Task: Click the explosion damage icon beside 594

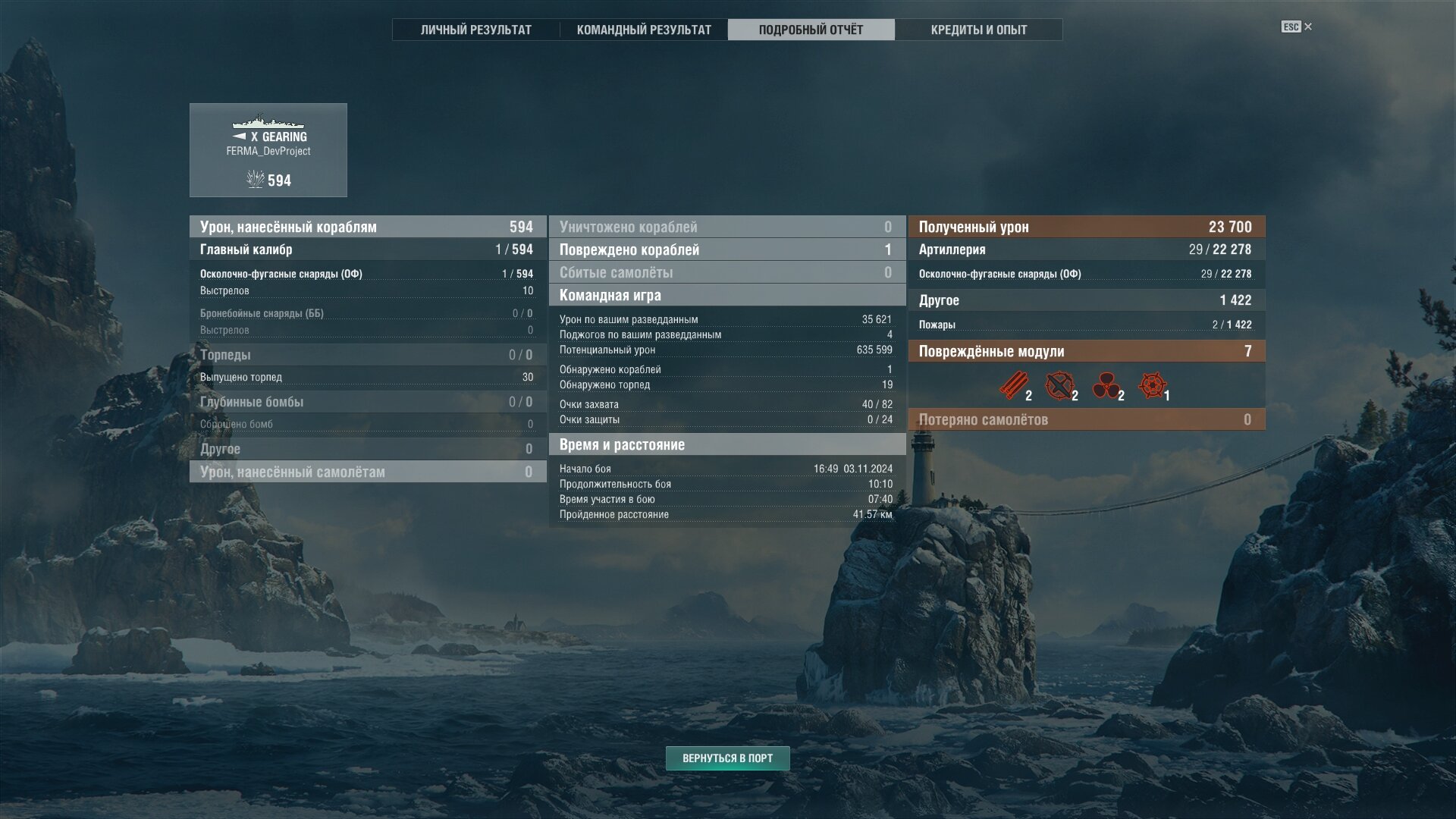Action: (x=256, y=179)
